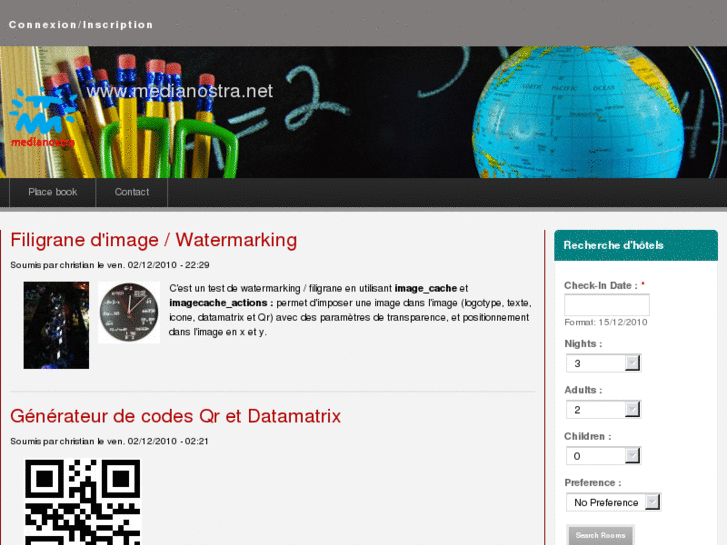Click the QR code image
727x545 pixels.
click(x=82, y=502)
